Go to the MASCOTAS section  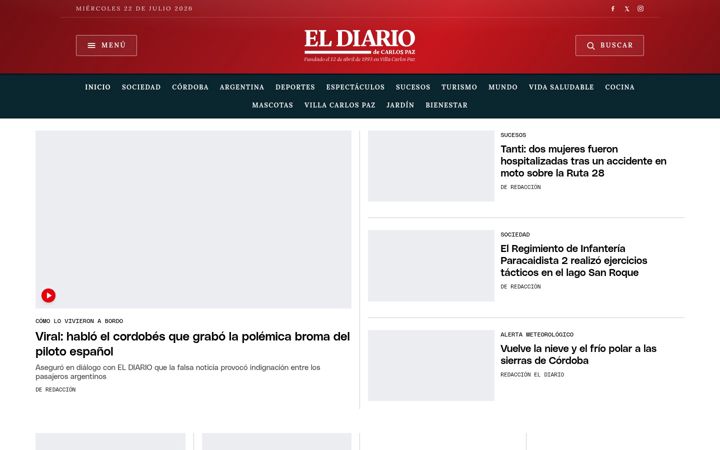click(x=272, y=105)
